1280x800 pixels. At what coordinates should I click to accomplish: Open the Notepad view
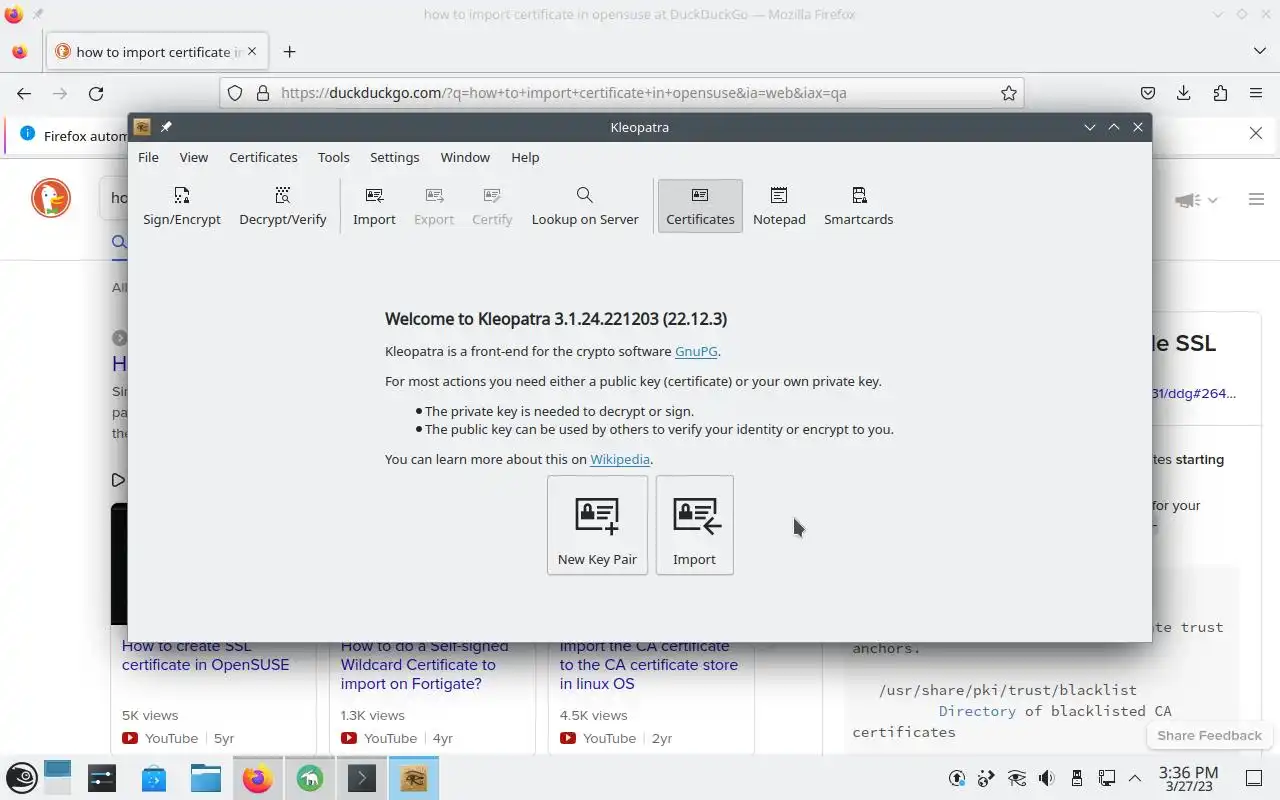tap(779, 206)
